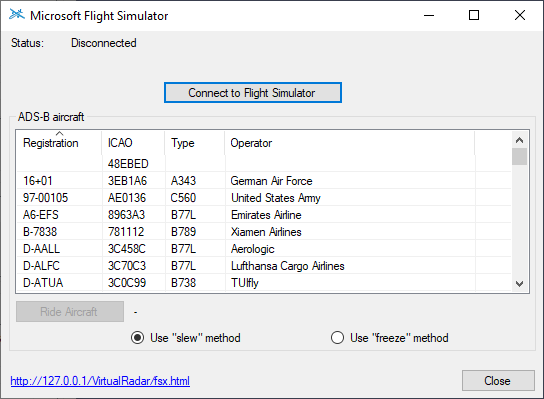Click the Close button

tap(498, 381)
